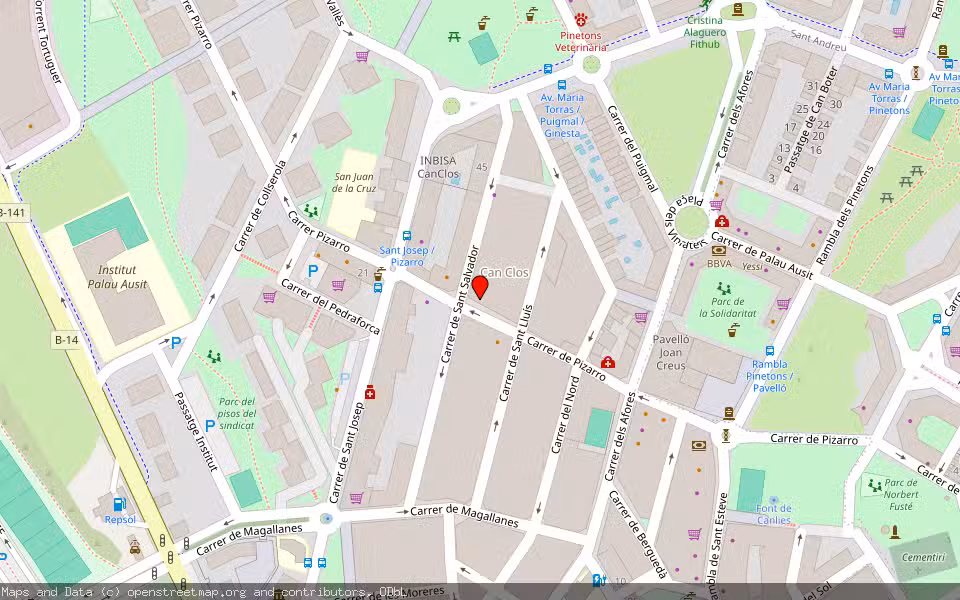The width and height of the screenshot is (960, 600).
Task: Click the Rambla dels Pinetons label
Action: 844,215
